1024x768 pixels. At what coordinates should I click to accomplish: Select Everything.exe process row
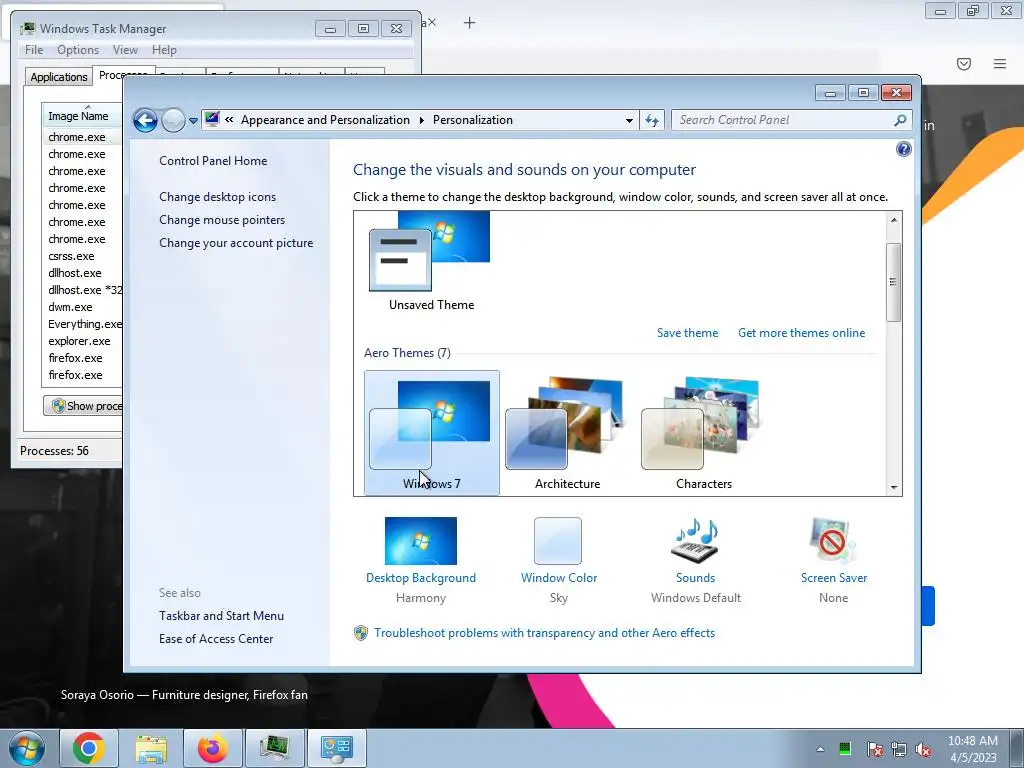pyautogui.click(x=82, y=324)
